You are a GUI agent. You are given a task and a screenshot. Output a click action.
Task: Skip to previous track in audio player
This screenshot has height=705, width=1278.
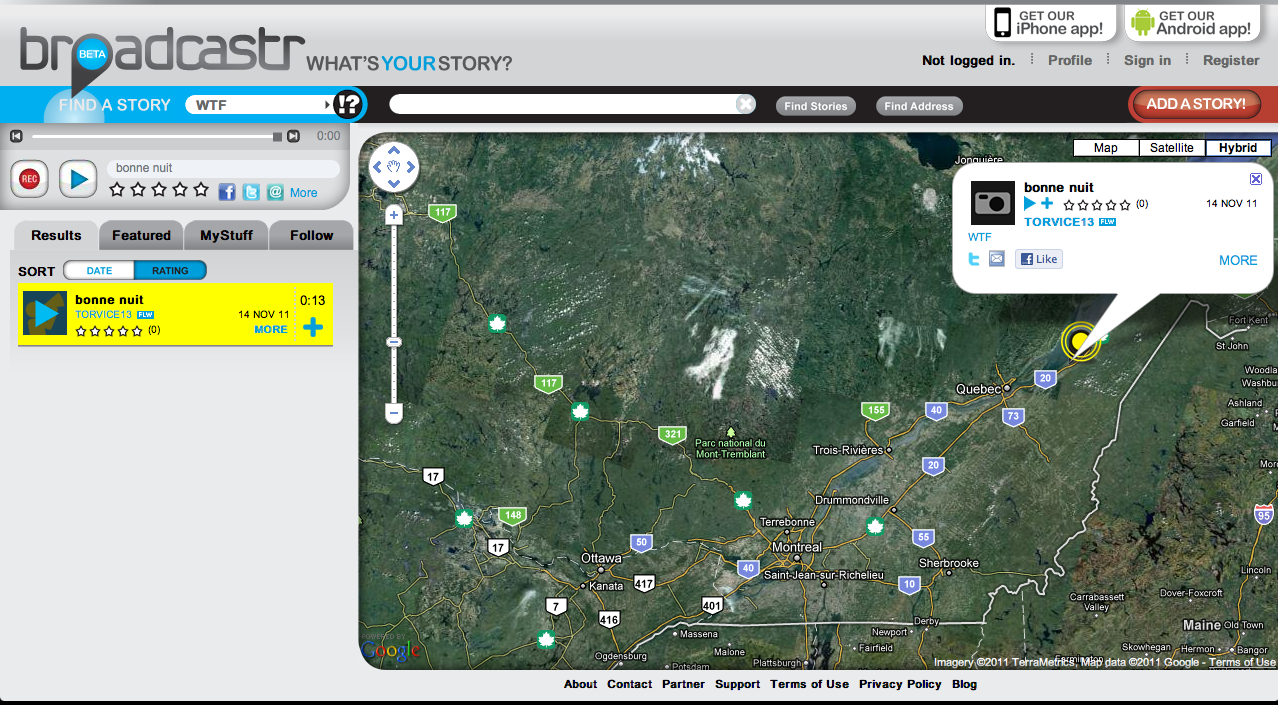coord(15,136)
